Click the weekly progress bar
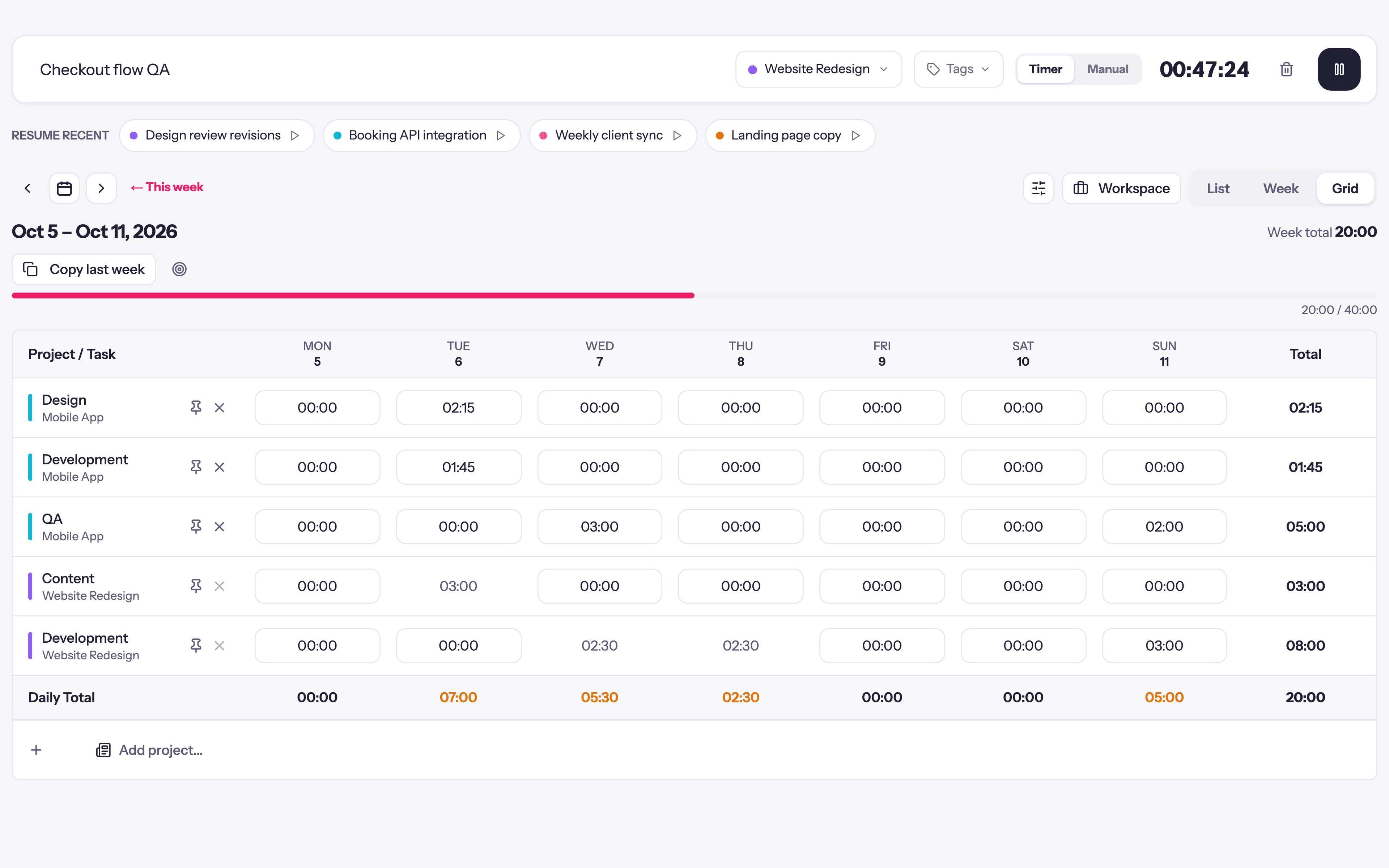The image size is (1389, 868). (694, 295)
